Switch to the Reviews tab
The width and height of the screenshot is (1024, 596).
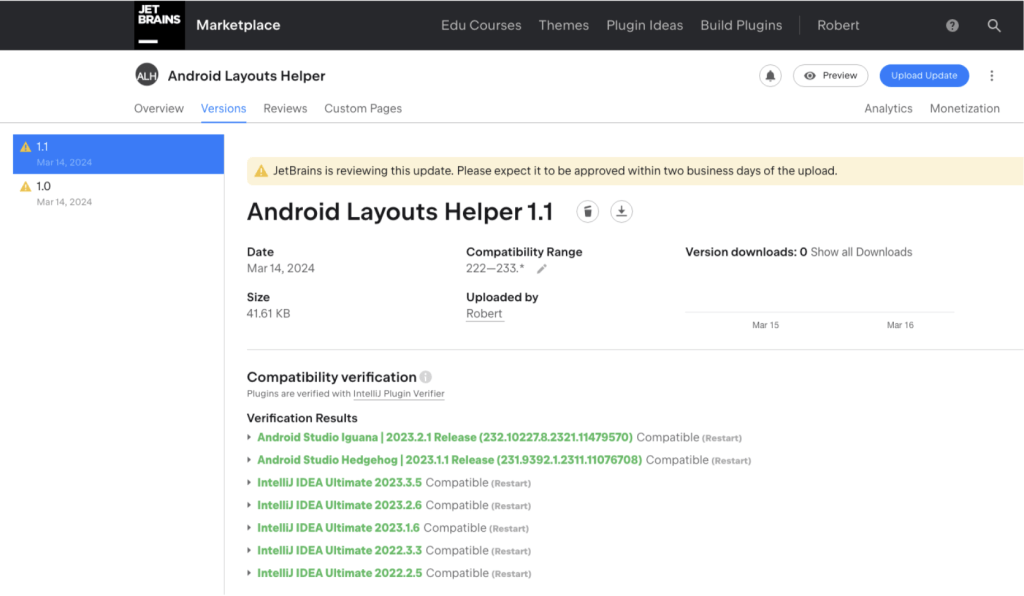pyautogui.click(x=285, y=108)
